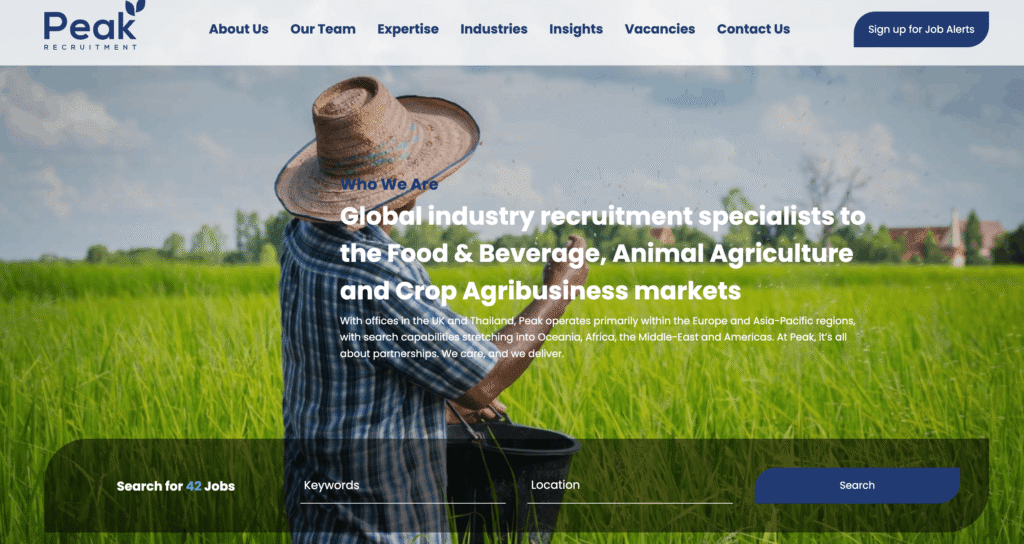Click the leaf emblem on the Peak logo
This screenshot has height=544, width=1024.
[135, 7]
